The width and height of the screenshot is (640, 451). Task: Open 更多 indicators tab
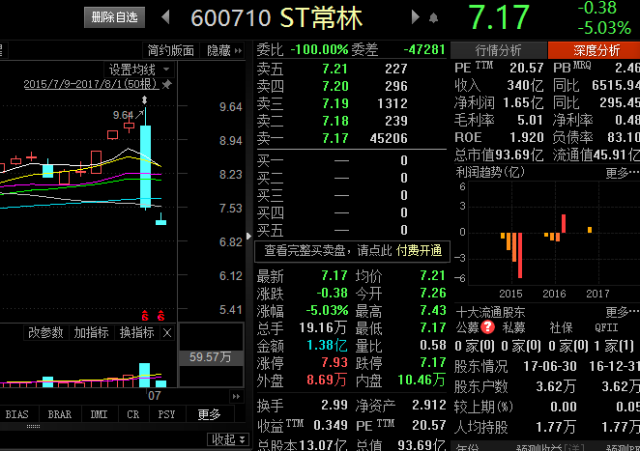click(x=209, y=414)
